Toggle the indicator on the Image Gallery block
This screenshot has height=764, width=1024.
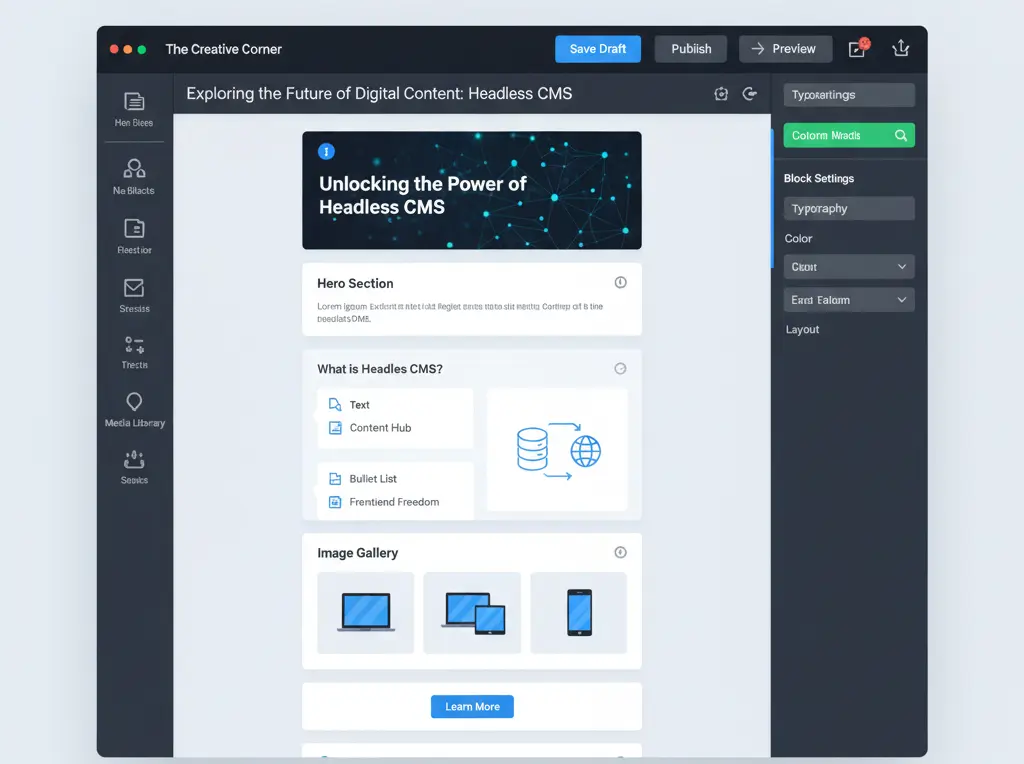(x=620, y=551)
